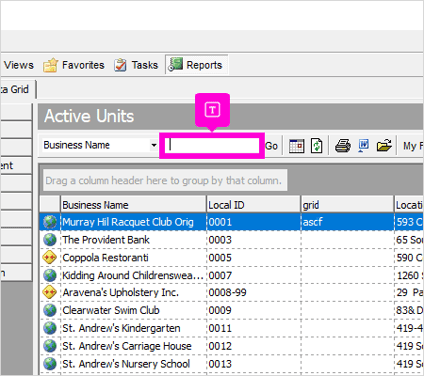Viewport: 424px width, 376px height.
Task: Click Local ID cell 0008-99
Action: (x=254, y=293)
